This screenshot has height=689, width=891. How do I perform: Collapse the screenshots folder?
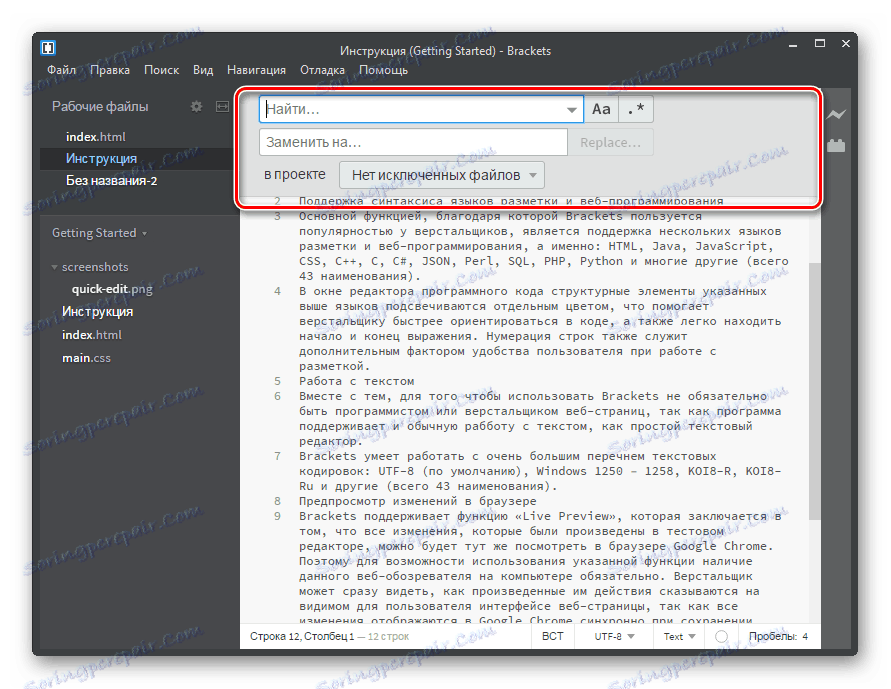point(55,267)
